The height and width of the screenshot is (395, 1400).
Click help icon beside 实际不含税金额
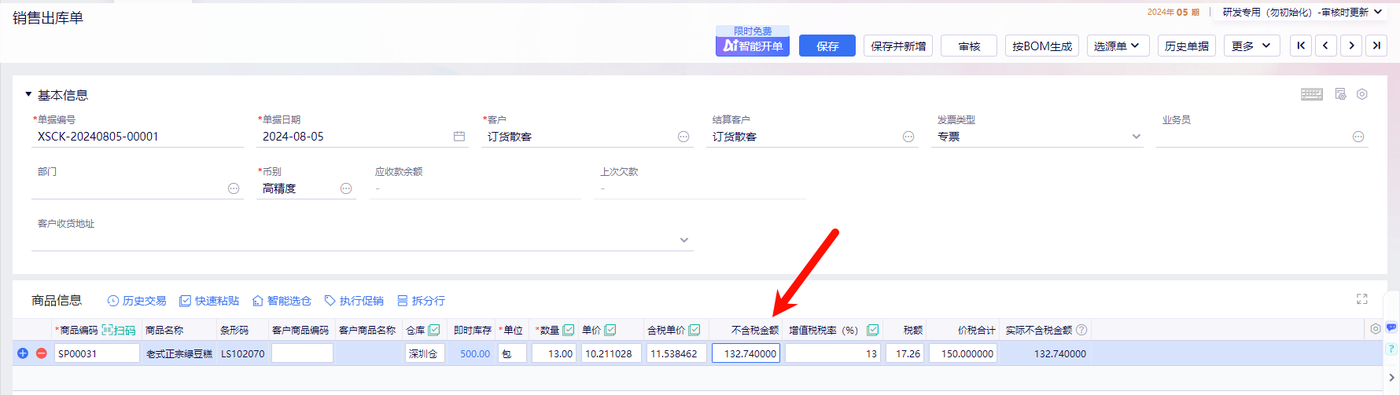click(x=1081, y=330)
